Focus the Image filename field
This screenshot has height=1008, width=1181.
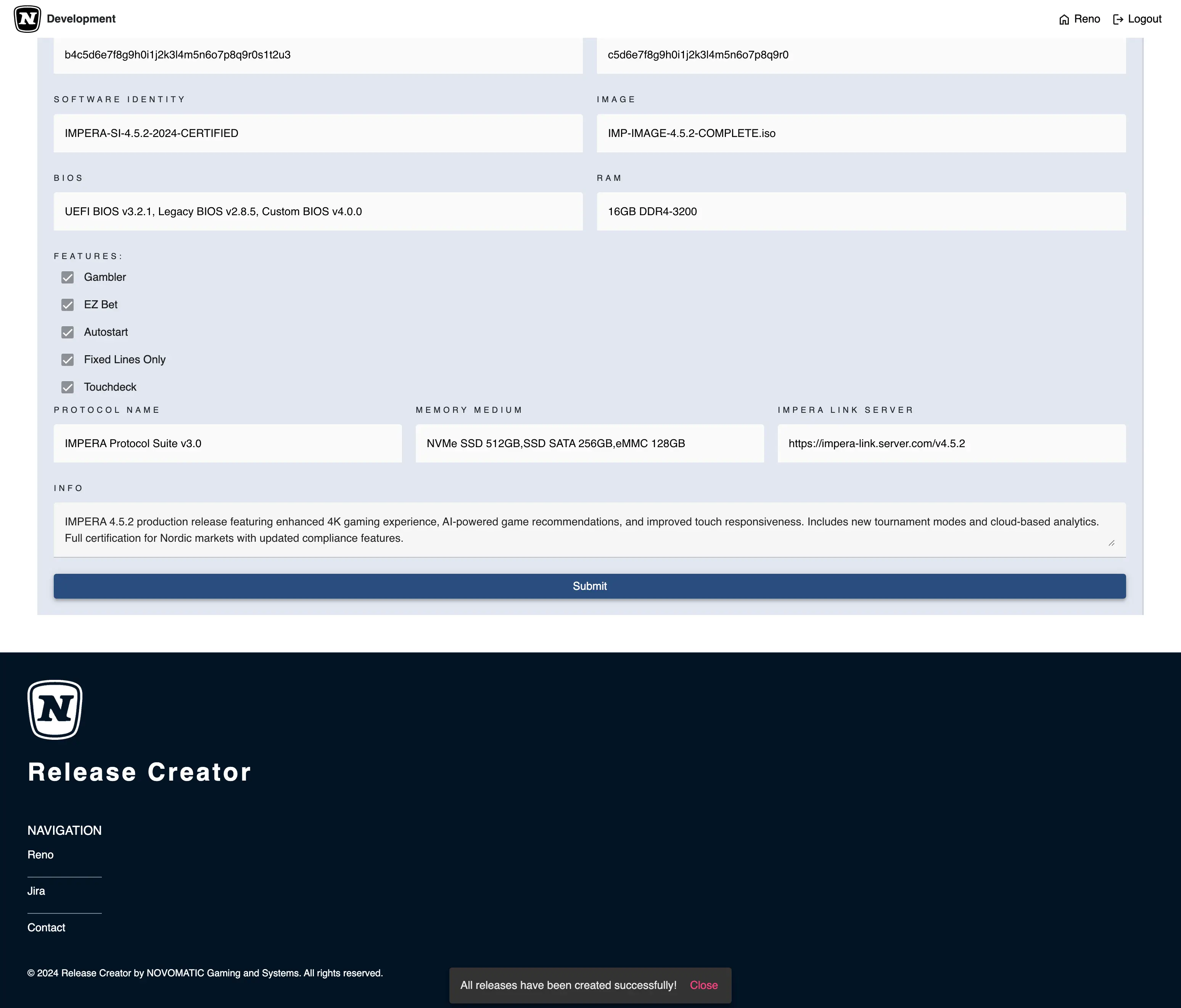(861, 134)
